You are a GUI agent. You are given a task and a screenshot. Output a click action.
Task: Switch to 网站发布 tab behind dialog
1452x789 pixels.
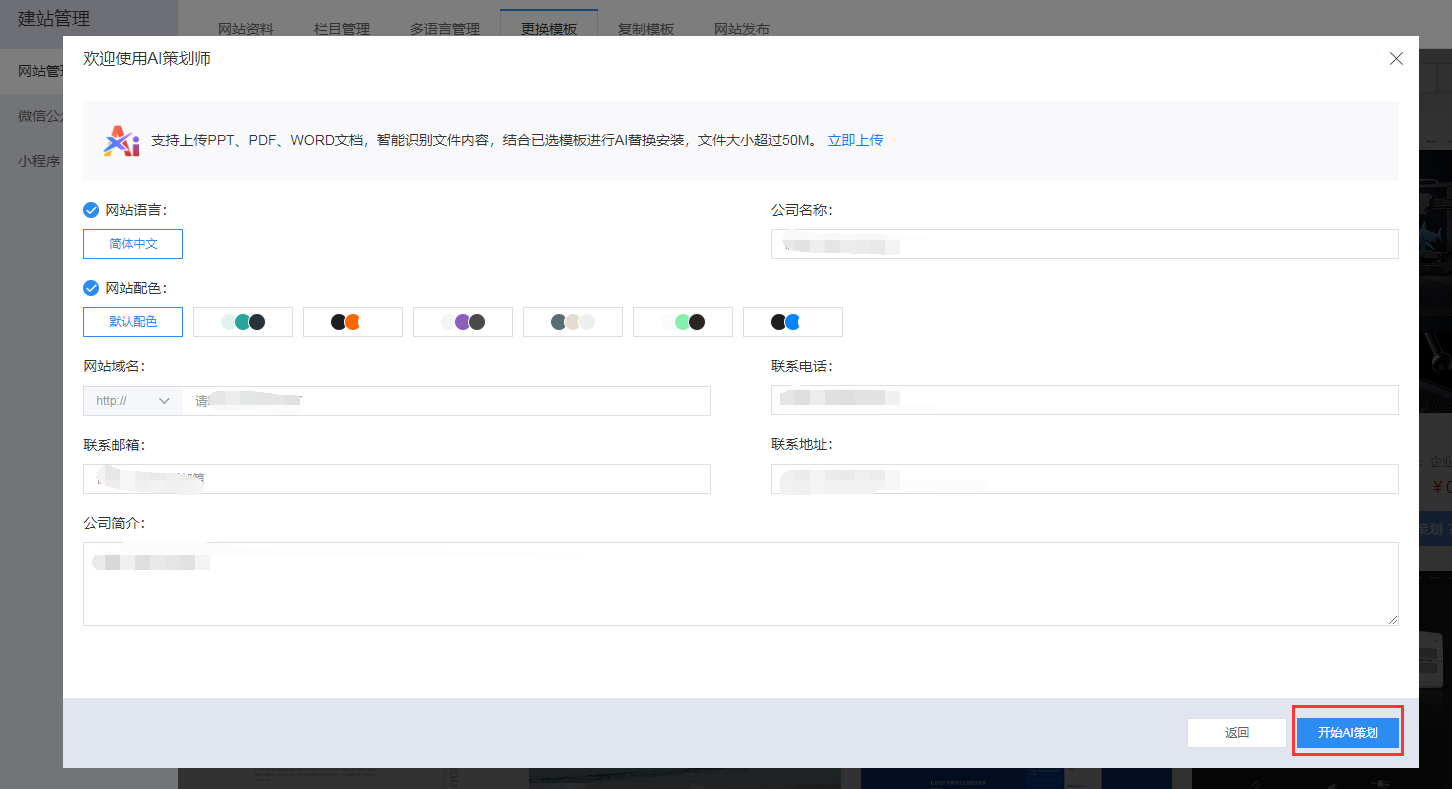click(742, 29)
